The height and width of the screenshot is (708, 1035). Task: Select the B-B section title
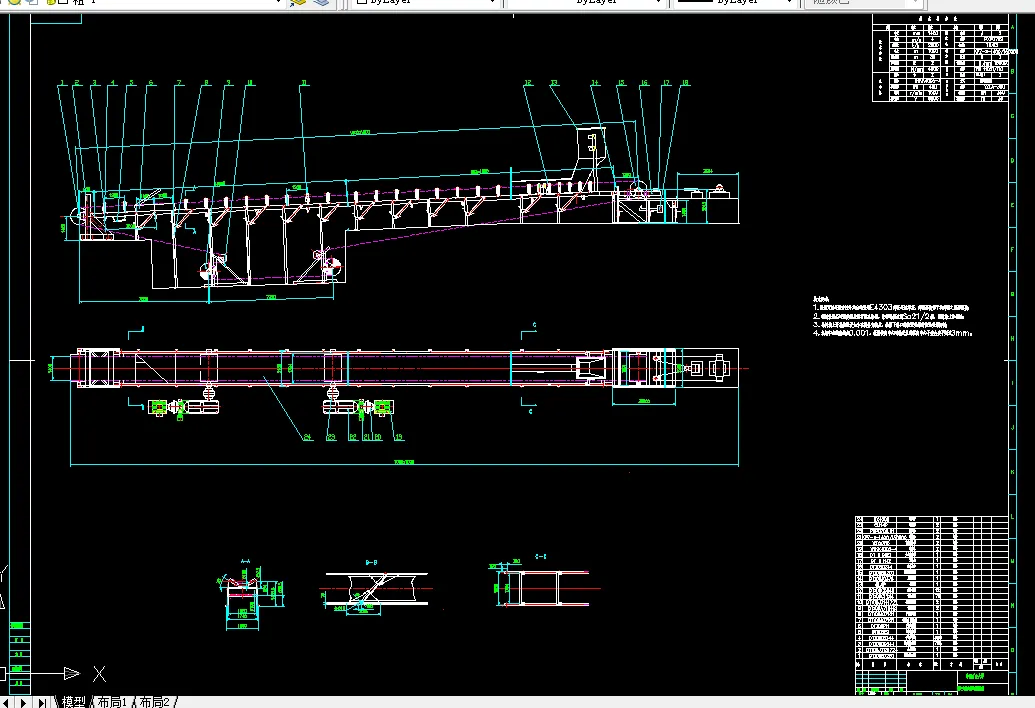[x=372, y=562]
